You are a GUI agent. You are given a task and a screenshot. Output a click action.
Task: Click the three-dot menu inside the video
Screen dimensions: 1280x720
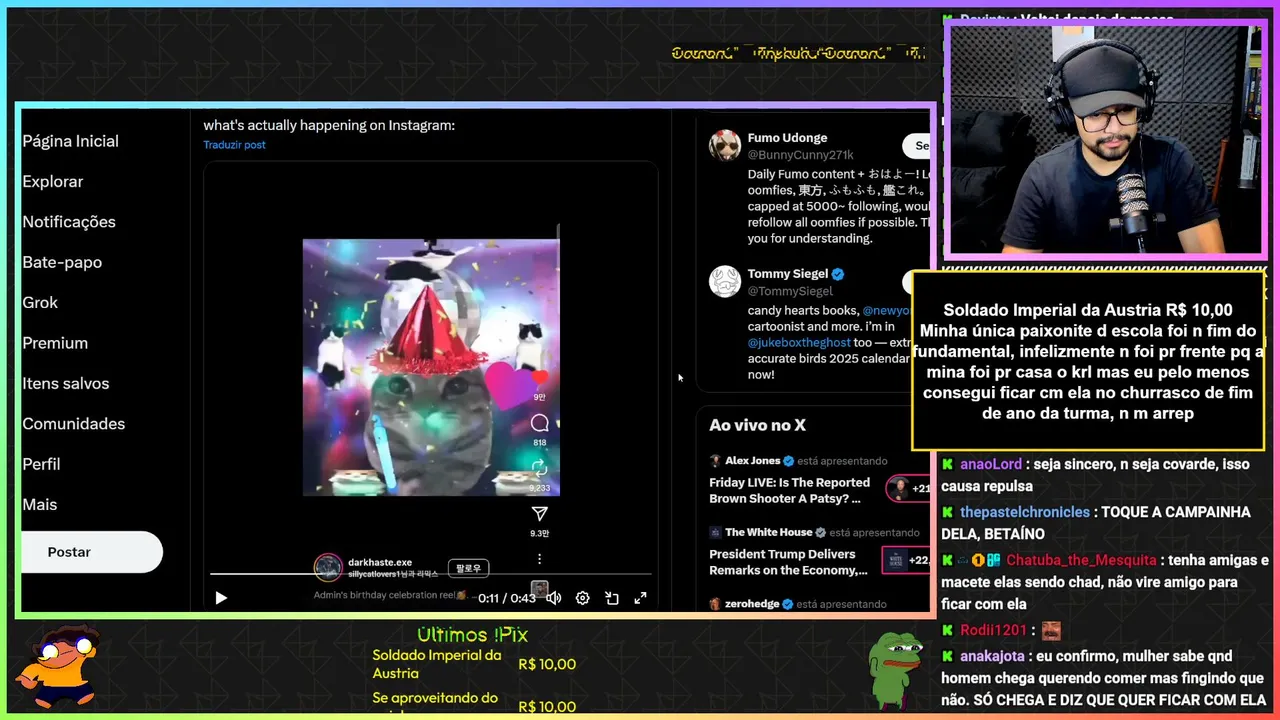539,559
